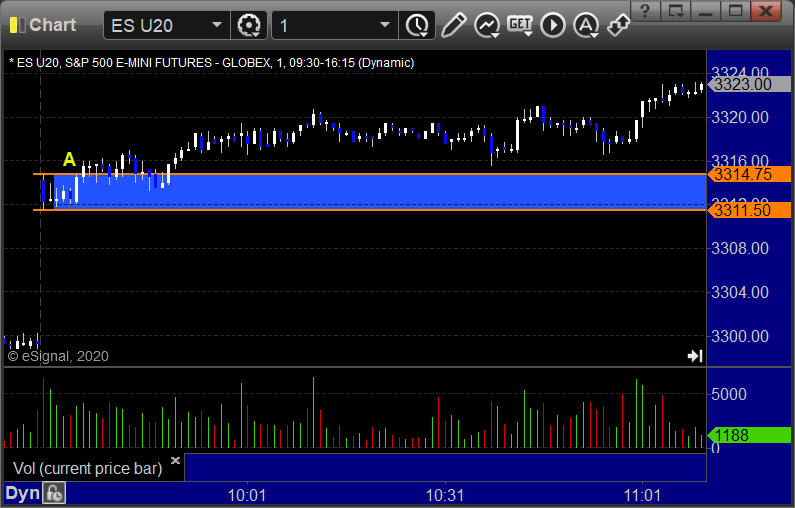Click the 3320.00 price axis label
The height and width of the screenshot is (508, 795).
tap(740, 118)
